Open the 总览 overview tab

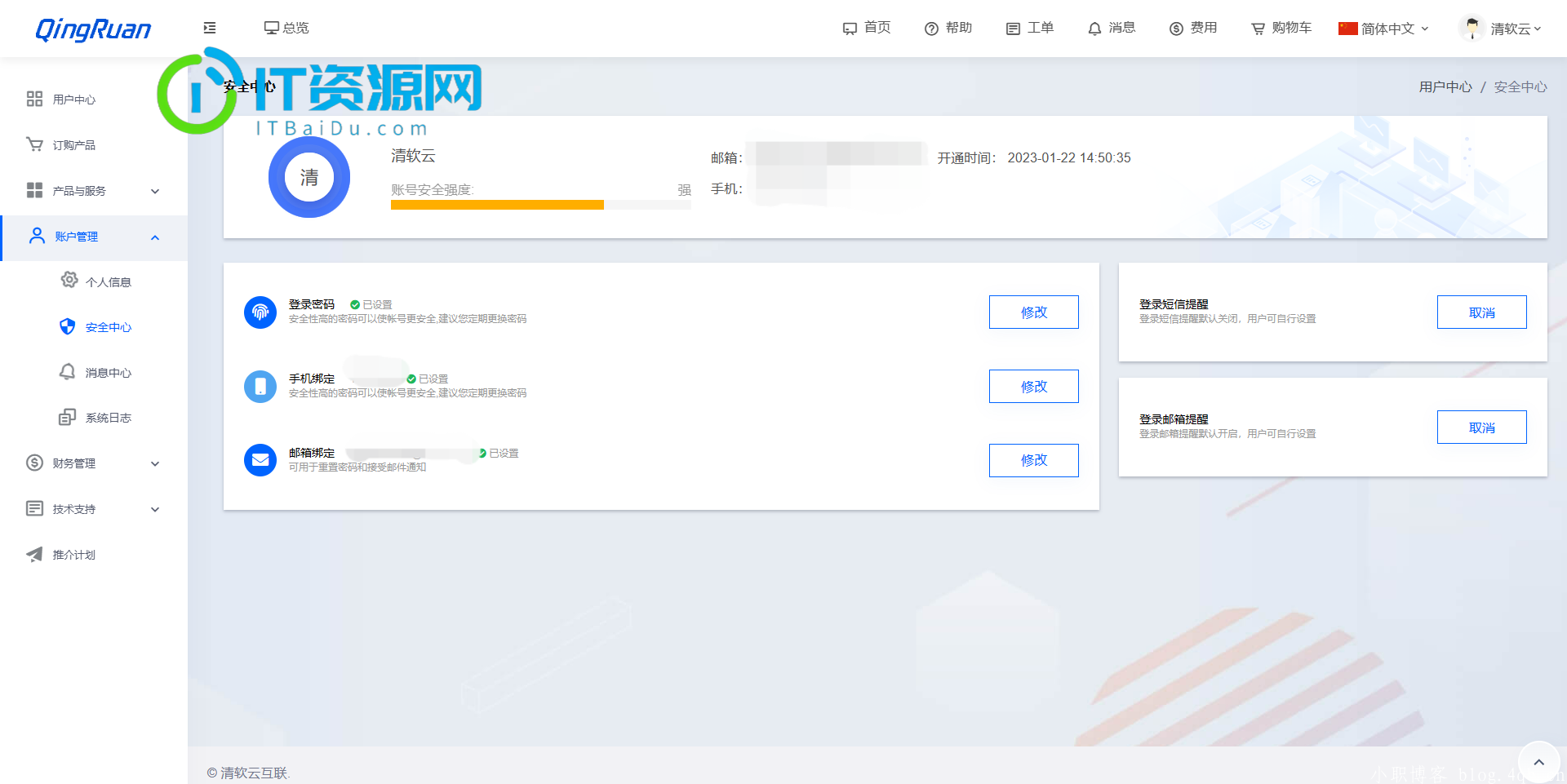click(x=286, y=28)
